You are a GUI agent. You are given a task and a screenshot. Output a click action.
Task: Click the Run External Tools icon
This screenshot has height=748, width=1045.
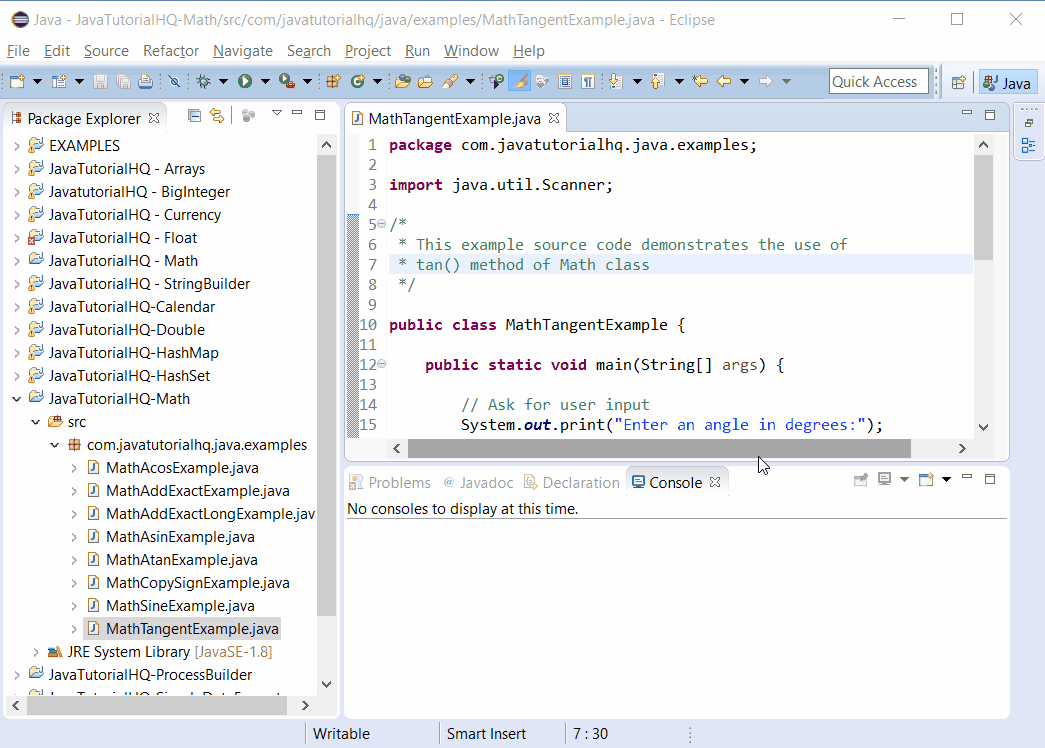287,81
